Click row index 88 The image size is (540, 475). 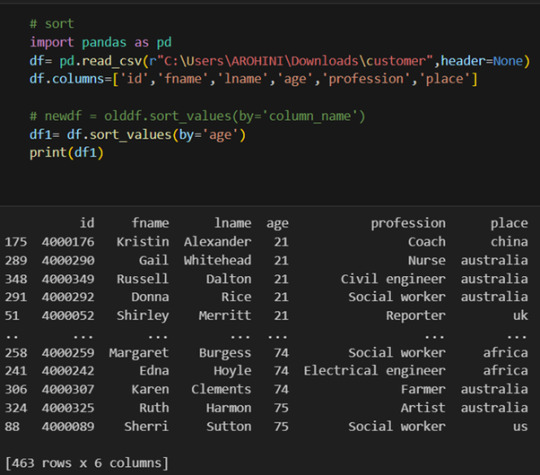coord(12,427)
